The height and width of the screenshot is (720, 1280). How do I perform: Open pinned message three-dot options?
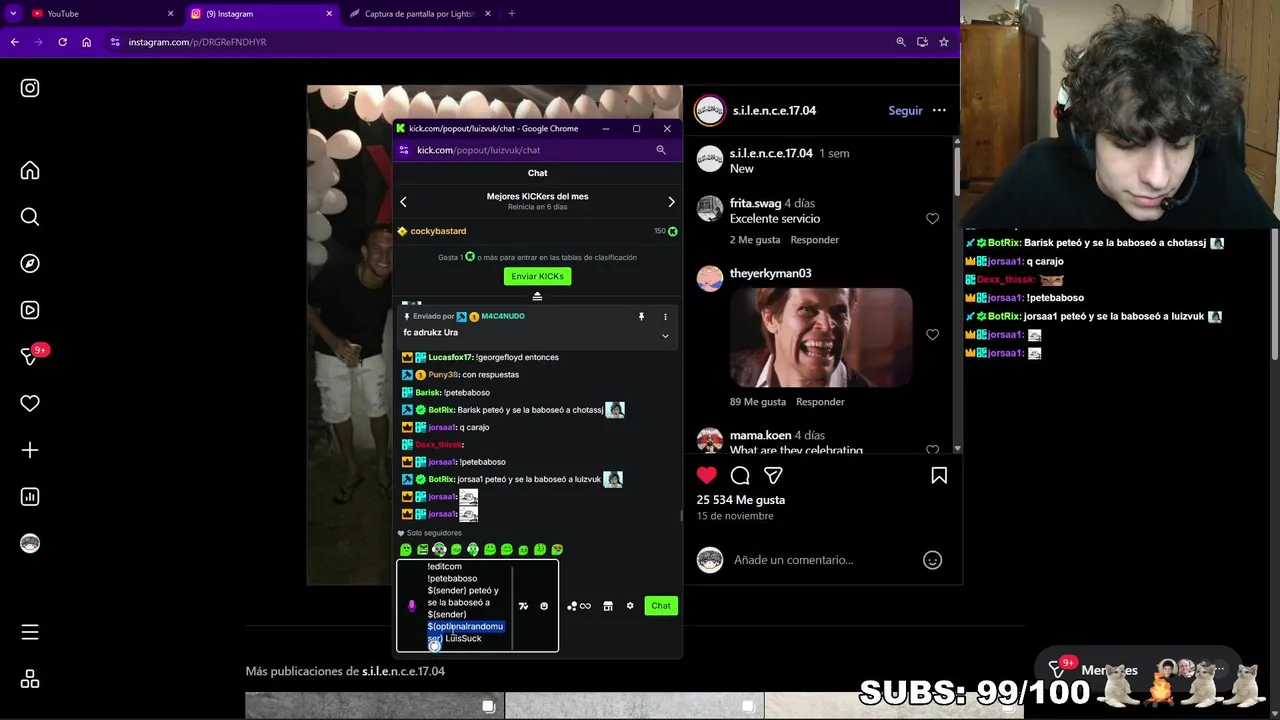click(665, 317)
